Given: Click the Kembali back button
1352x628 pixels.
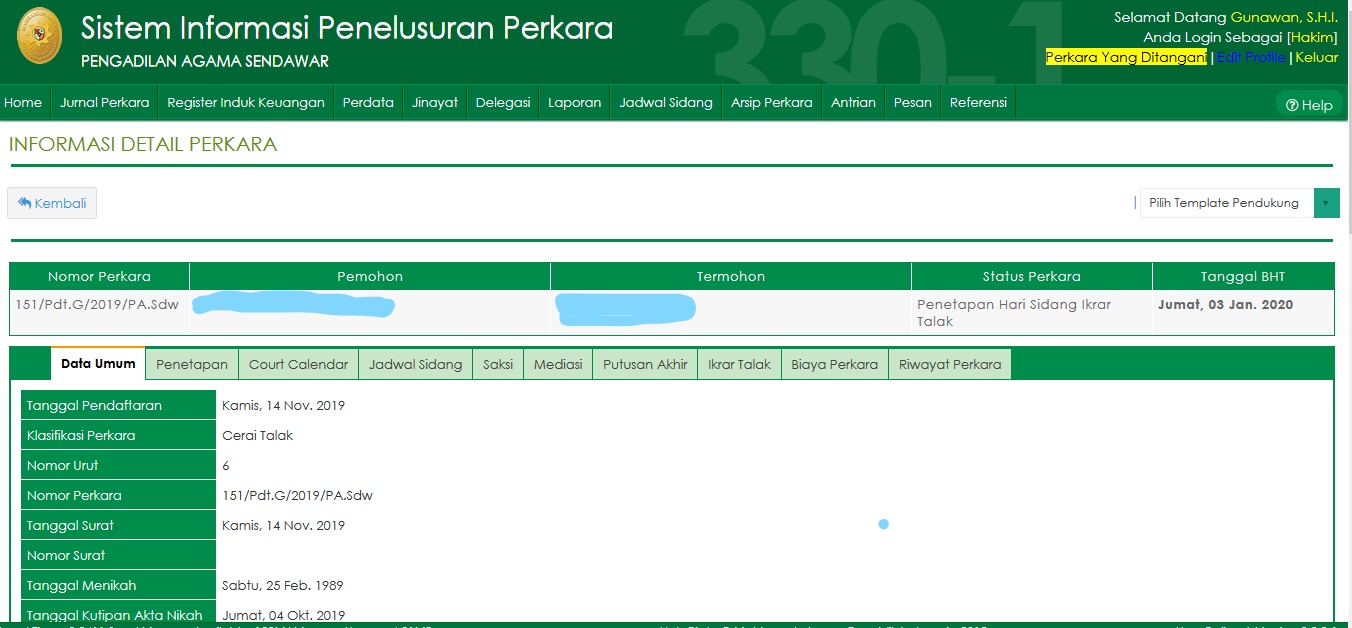Looking at the screenshot, I should click(52, 203).
